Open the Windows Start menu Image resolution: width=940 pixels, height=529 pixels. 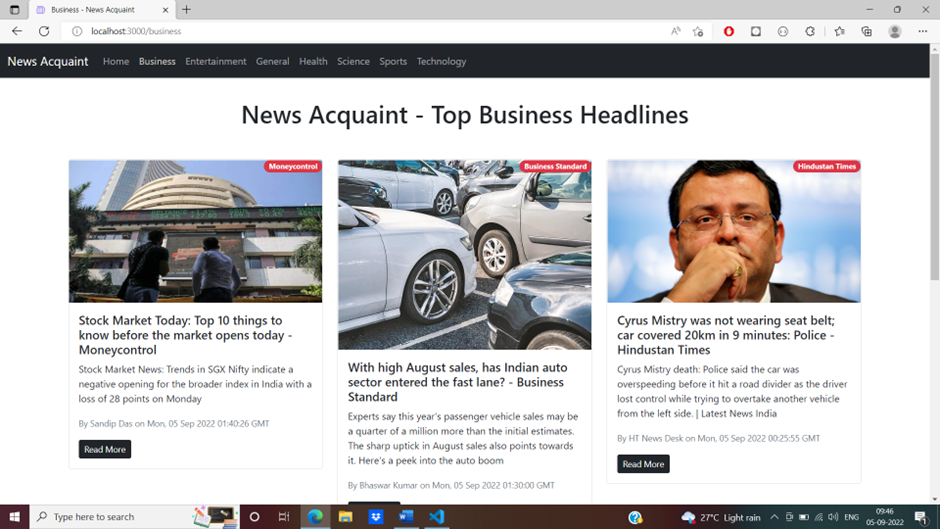click(x=14, y=516)
